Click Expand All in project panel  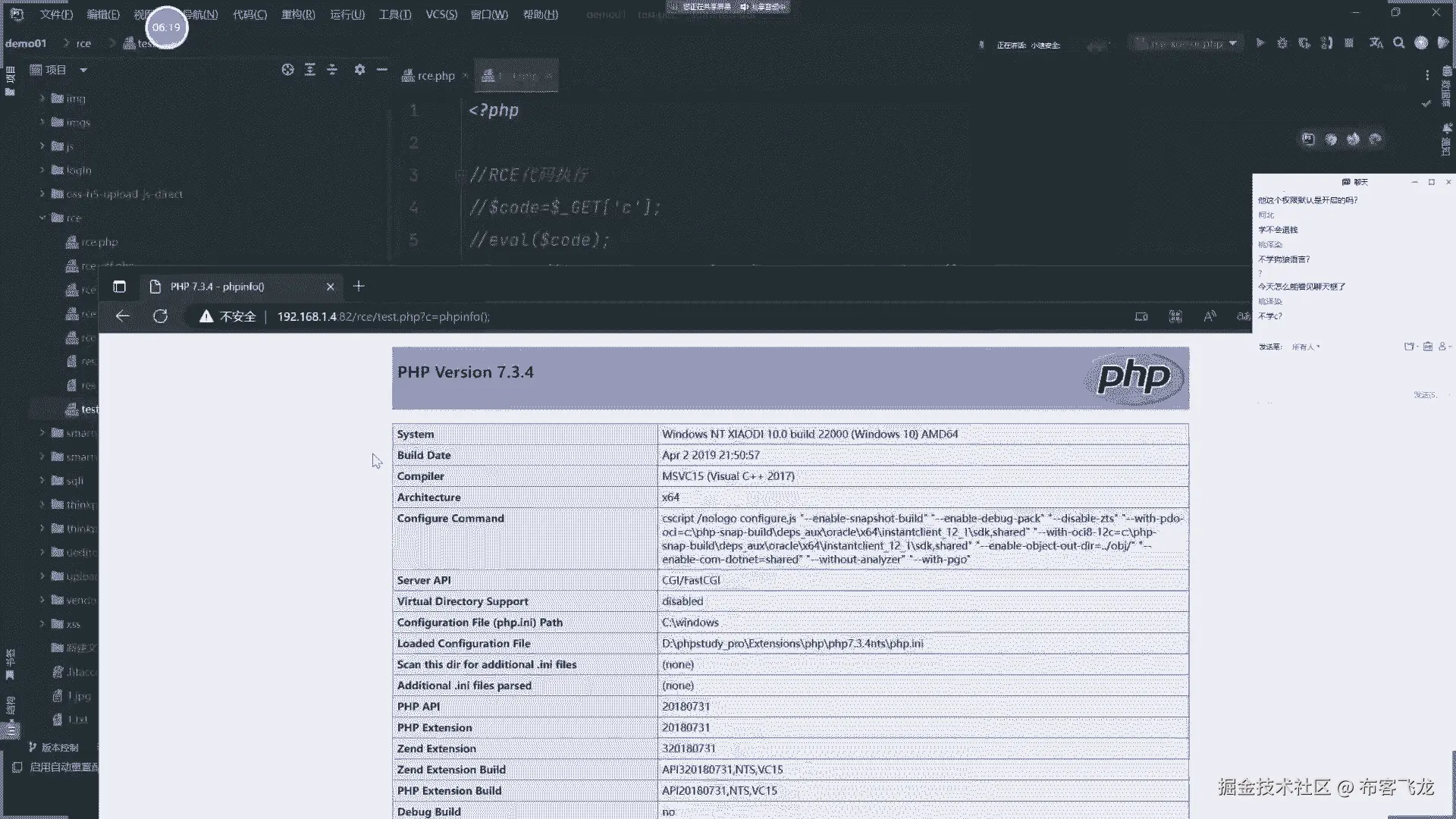309,70
